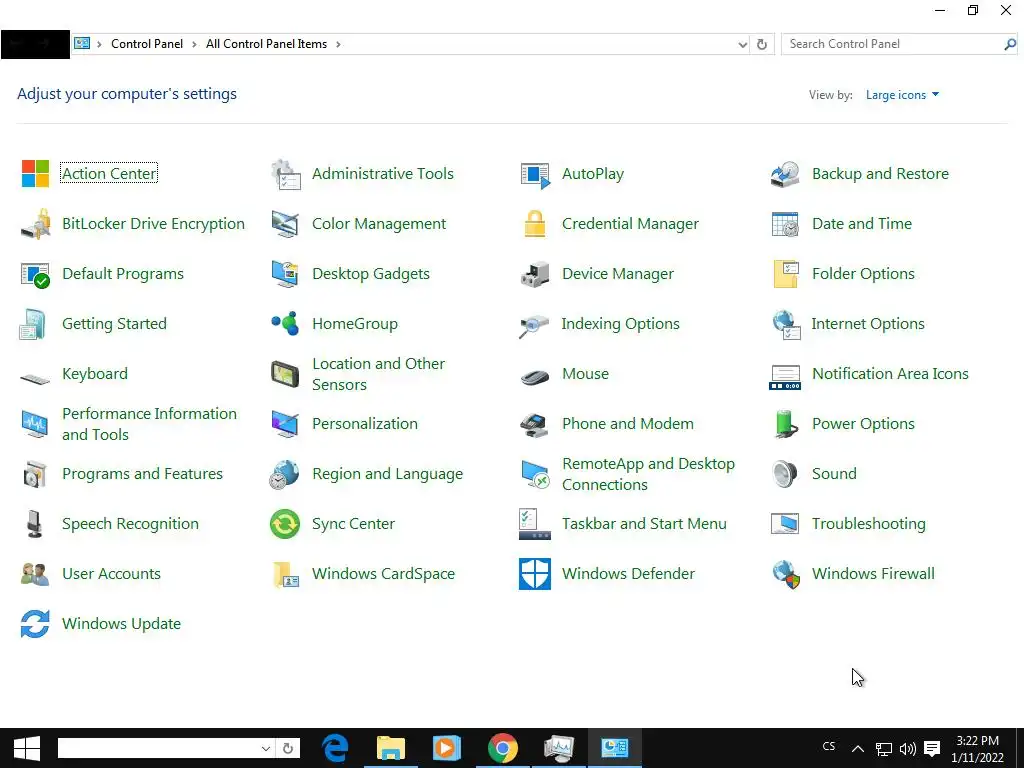Image resolution: width=1024 pixels, height=768 pixels.
Task: Click the Sync Center green icon
Action: (x=285, y=524)
